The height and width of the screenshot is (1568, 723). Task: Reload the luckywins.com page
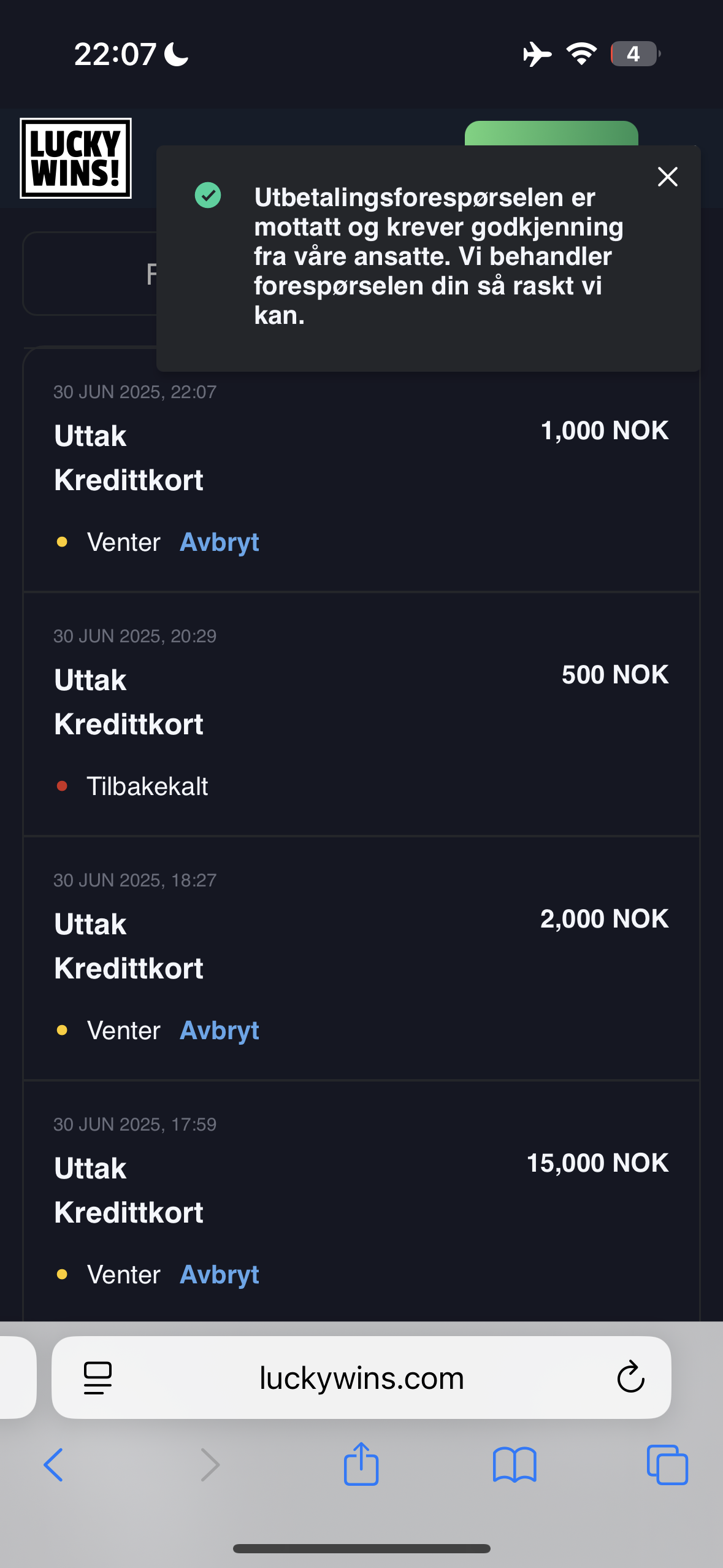tap(630, 1378)
